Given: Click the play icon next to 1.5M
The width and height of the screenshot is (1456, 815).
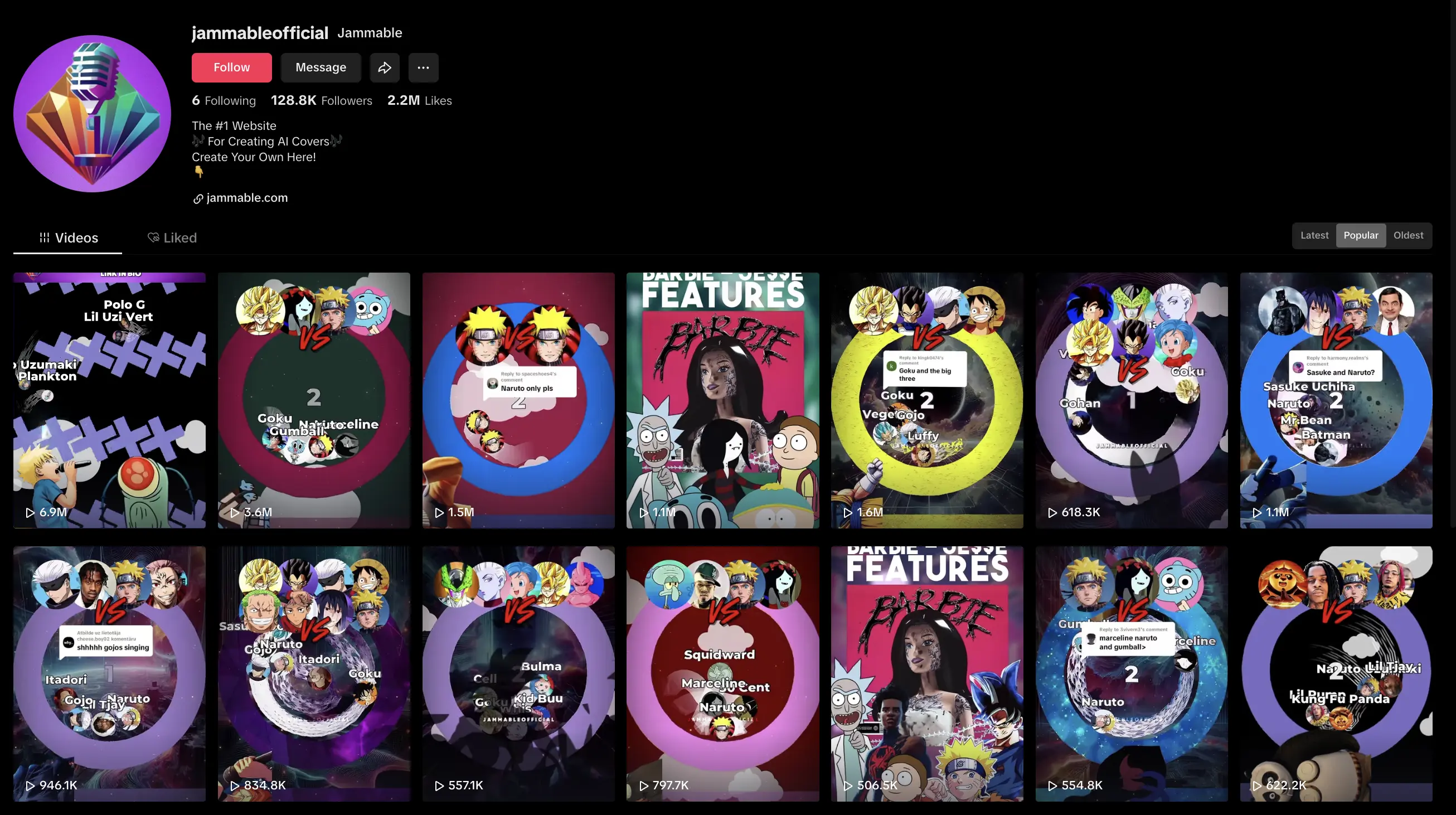Looking at the screenshot, I should (439, 513).
